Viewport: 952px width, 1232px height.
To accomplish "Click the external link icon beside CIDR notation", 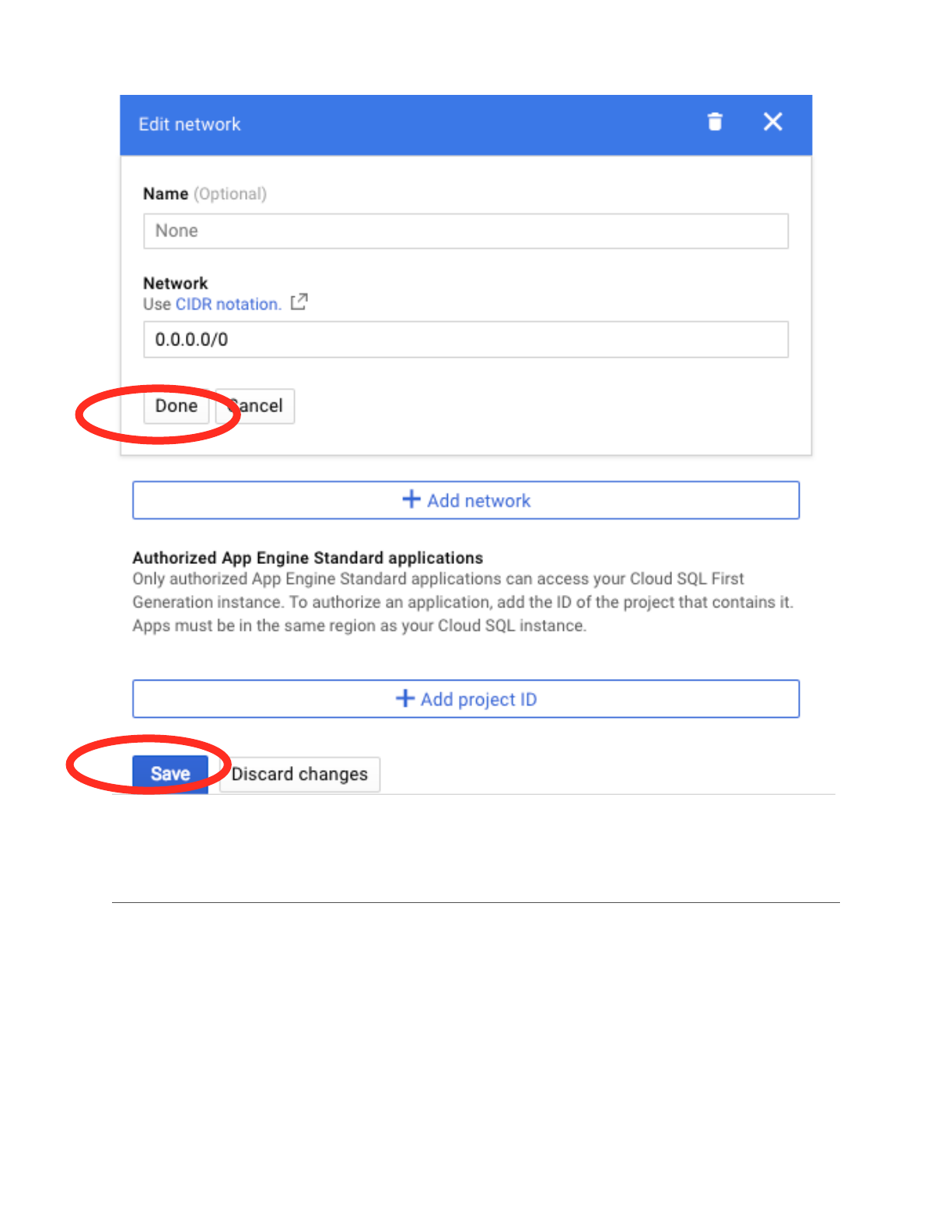I will click(x=299, y=303).
